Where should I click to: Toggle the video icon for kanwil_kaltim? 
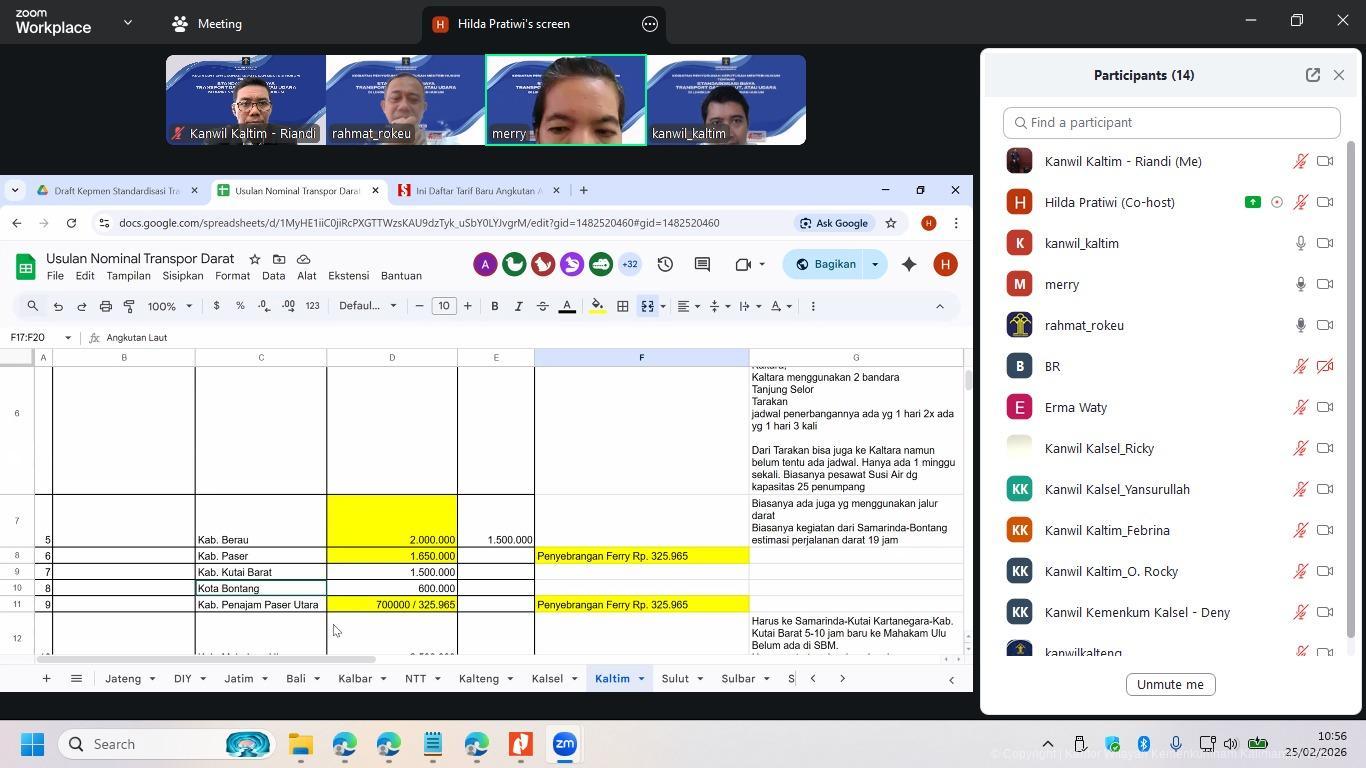[1325, 243]
